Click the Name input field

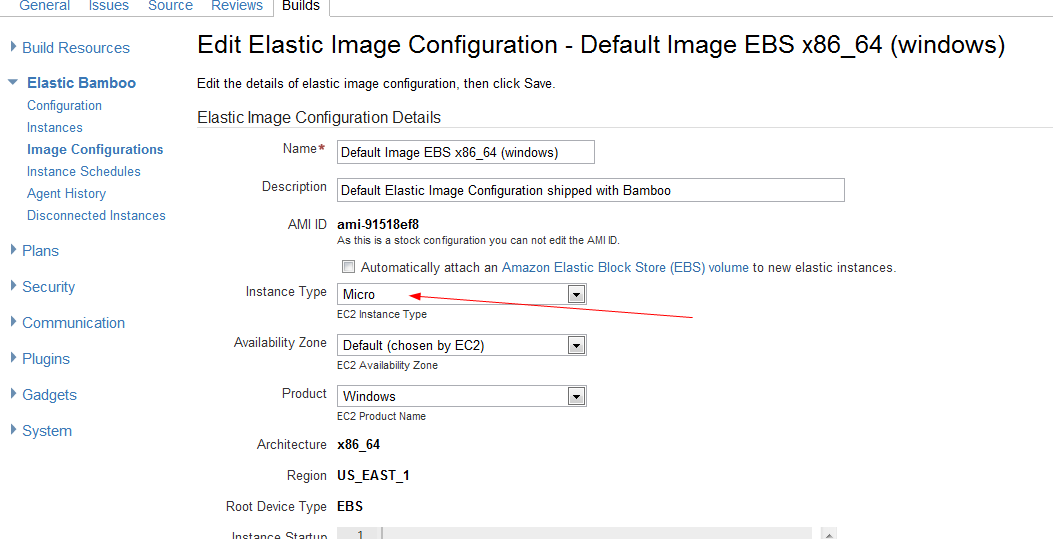[x=466, y=152]
